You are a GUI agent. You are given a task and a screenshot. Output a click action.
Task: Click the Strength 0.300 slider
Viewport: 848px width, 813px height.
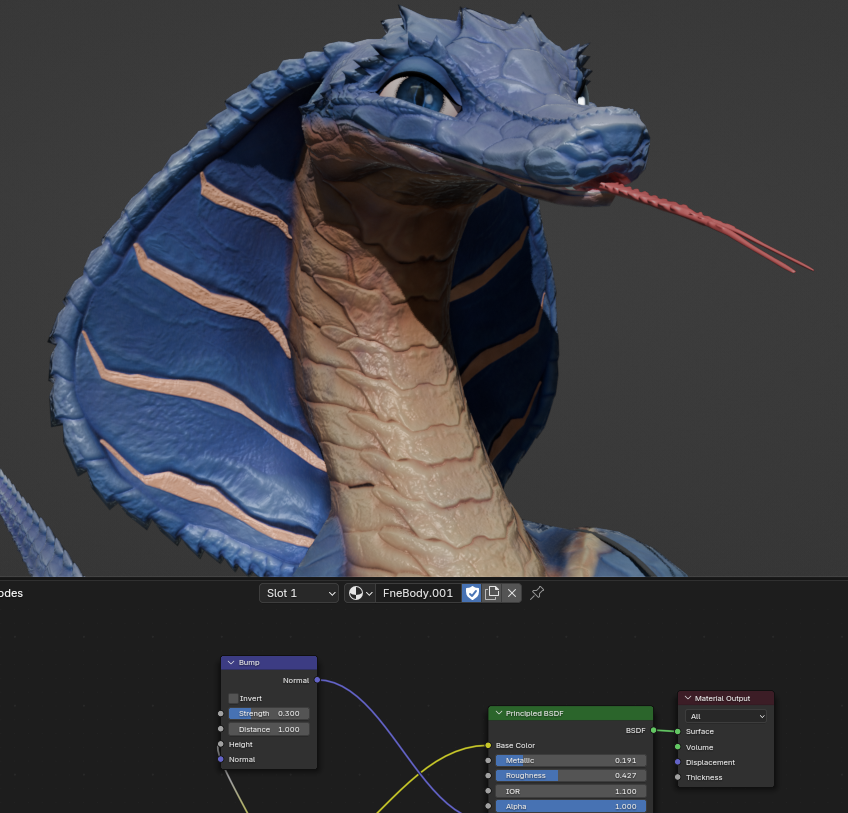[269, 713]
